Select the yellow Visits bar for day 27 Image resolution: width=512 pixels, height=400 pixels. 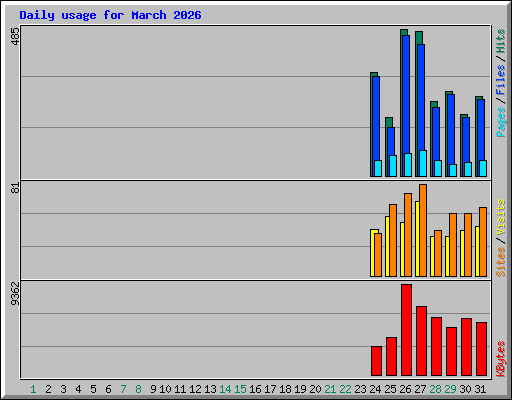click(417, 239)
